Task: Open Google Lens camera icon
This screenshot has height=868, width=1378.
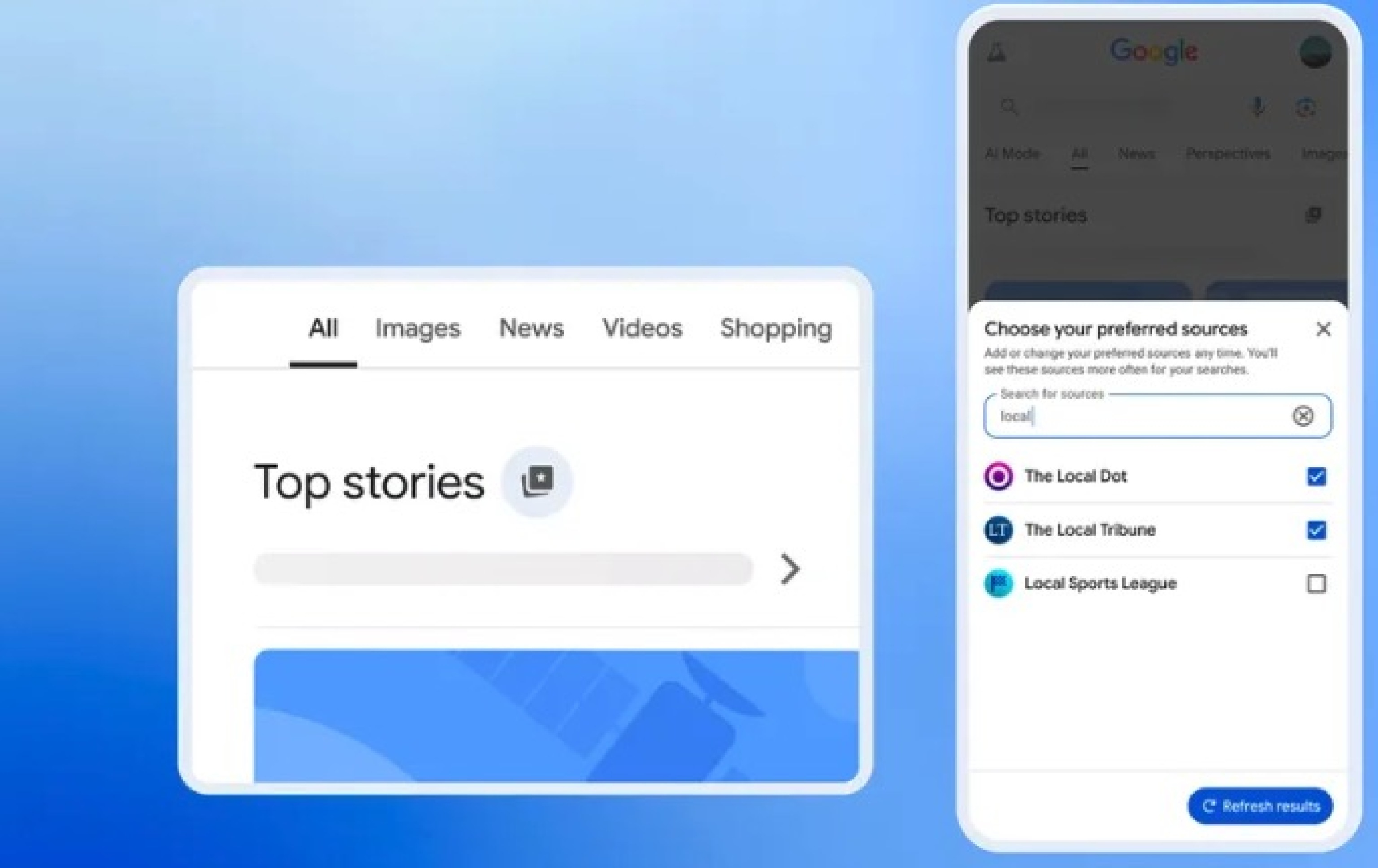Action: (1305, 107)
